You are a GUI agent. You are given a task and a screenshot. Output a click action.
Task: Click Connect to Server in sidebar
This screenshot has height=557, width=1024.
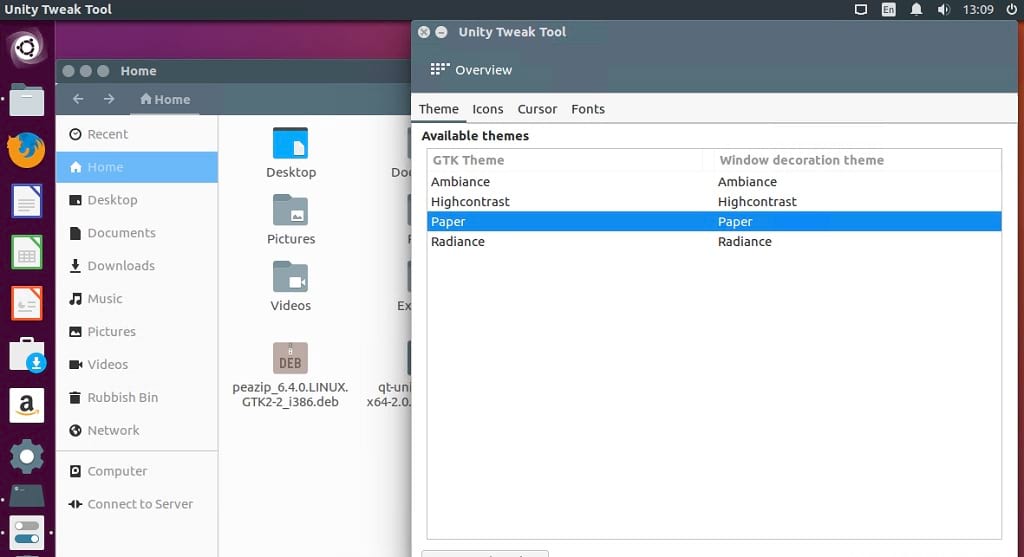[137, 504]
